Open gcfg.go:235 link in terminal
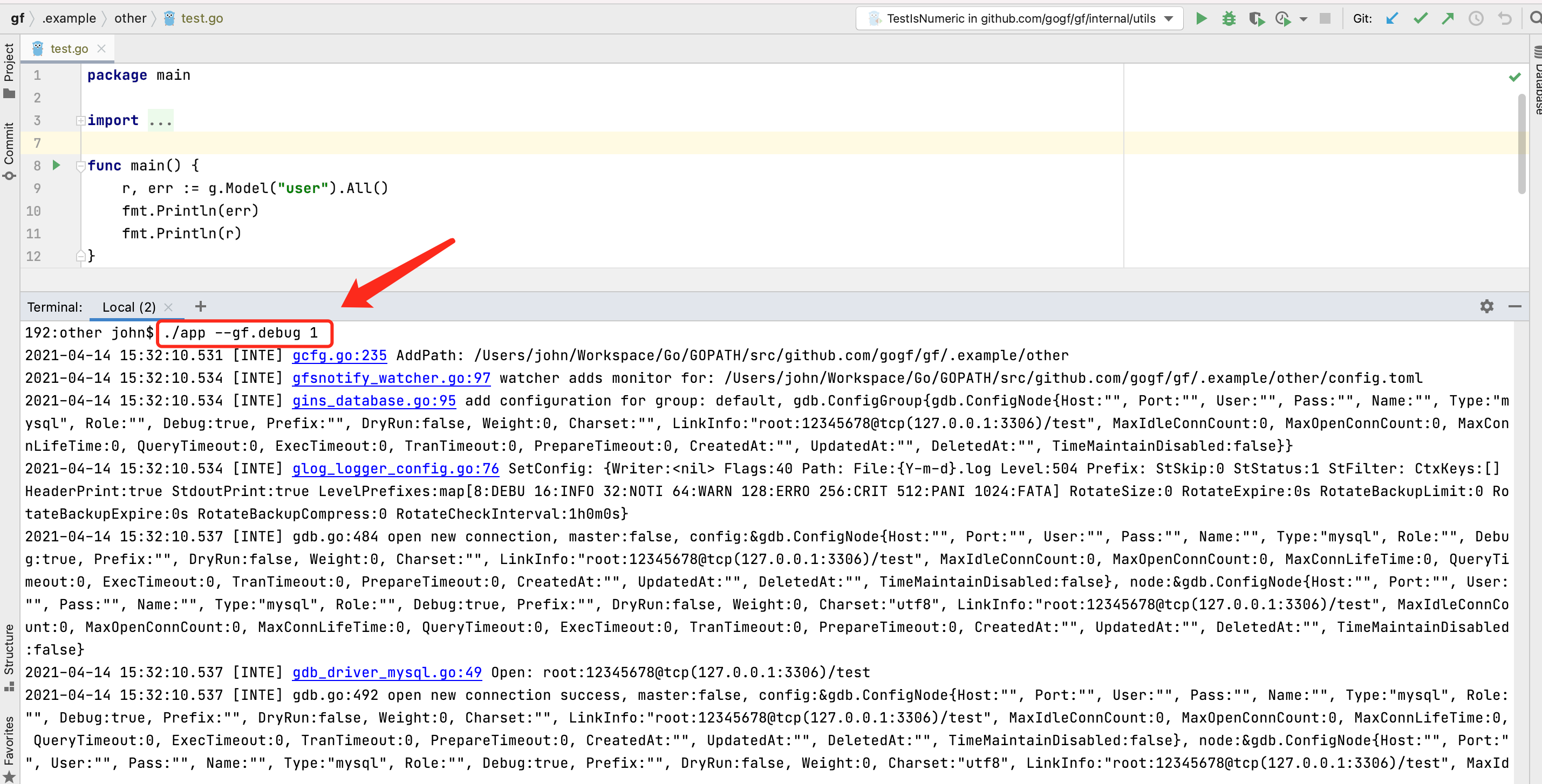Viewport: 1542px width, 784px height. coord(339,356)
